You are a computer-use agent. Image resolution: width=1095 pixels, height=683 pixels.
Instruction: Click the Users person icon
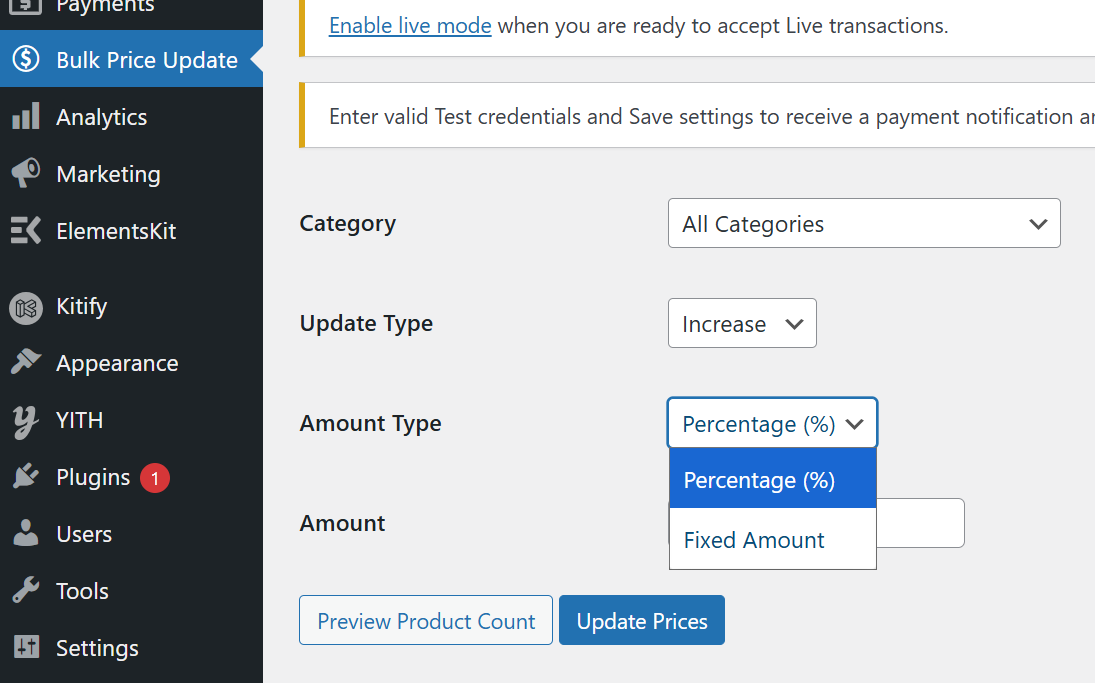pyautogui.click(x=26, y=534)
